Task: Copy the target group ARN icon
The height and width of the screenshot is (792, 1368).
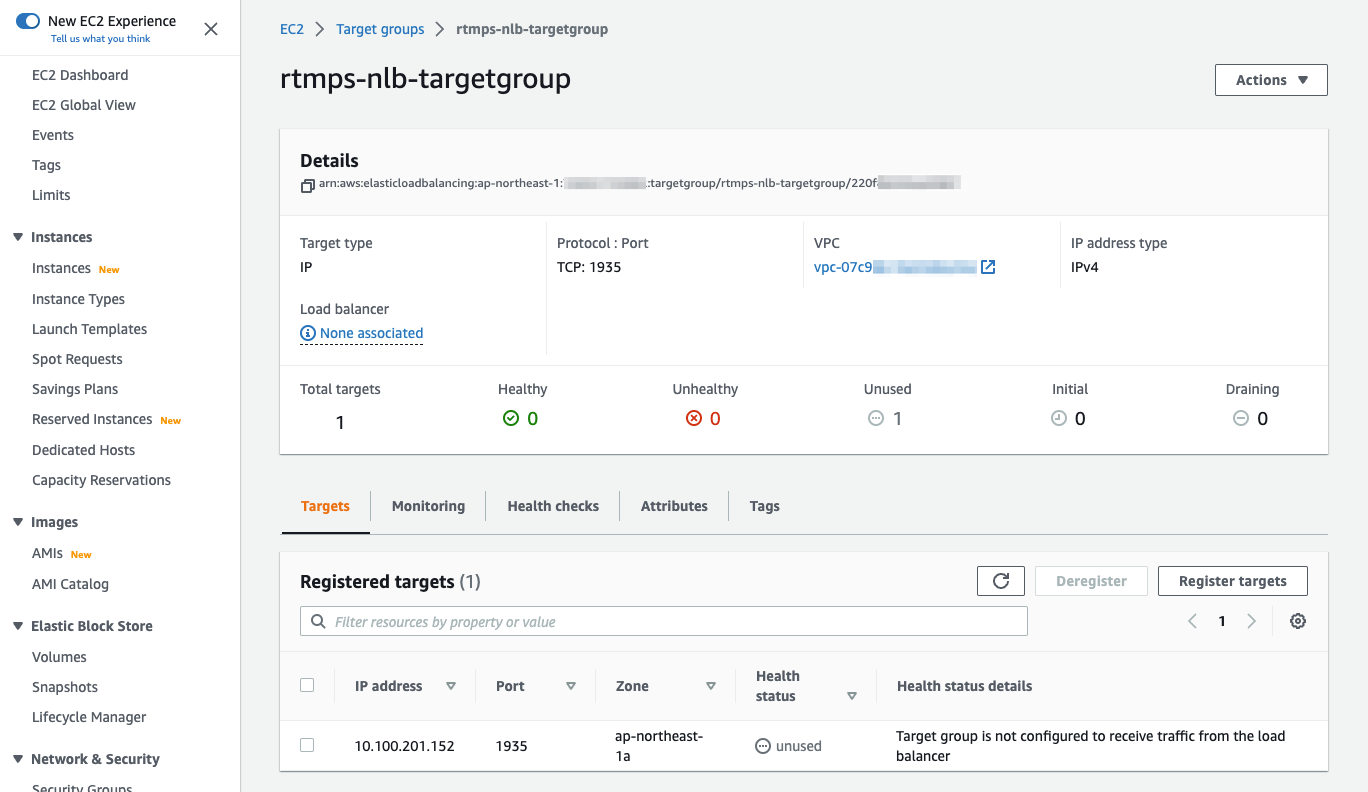Action: click(307, 185)
